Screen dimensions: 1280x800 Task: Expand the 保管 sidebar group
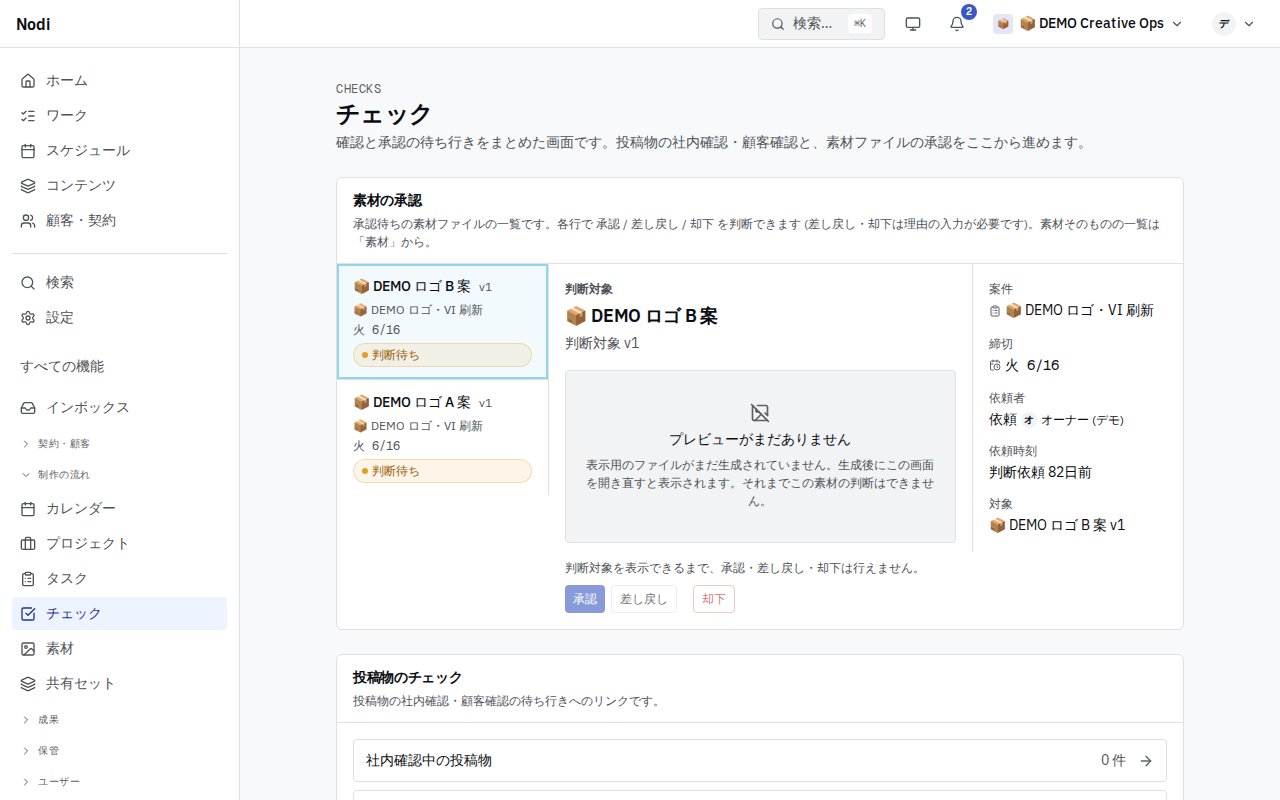click(x=119, y=750)
